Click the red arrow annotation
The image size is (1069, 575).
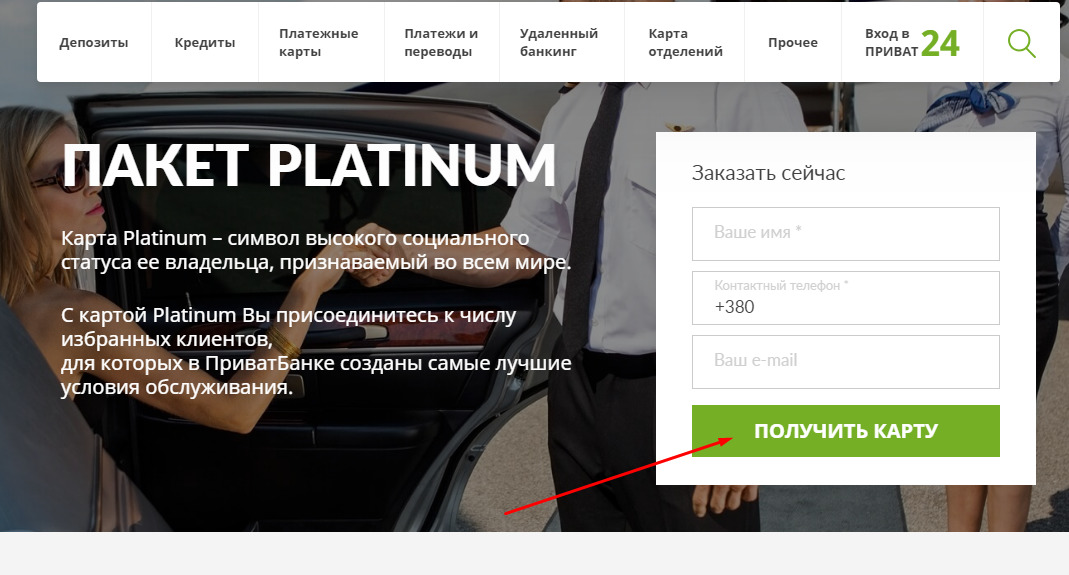[x=618, y=475]
